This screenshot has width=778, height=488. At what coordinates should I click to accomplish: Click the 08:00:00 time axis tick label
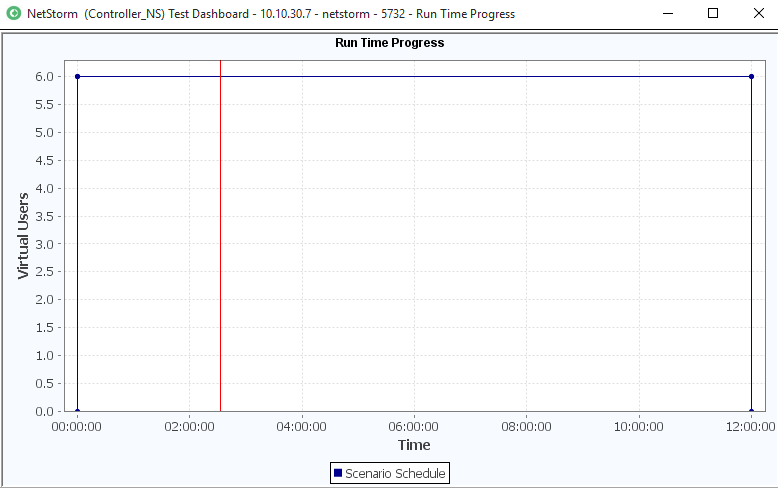(x=526, y=427)
